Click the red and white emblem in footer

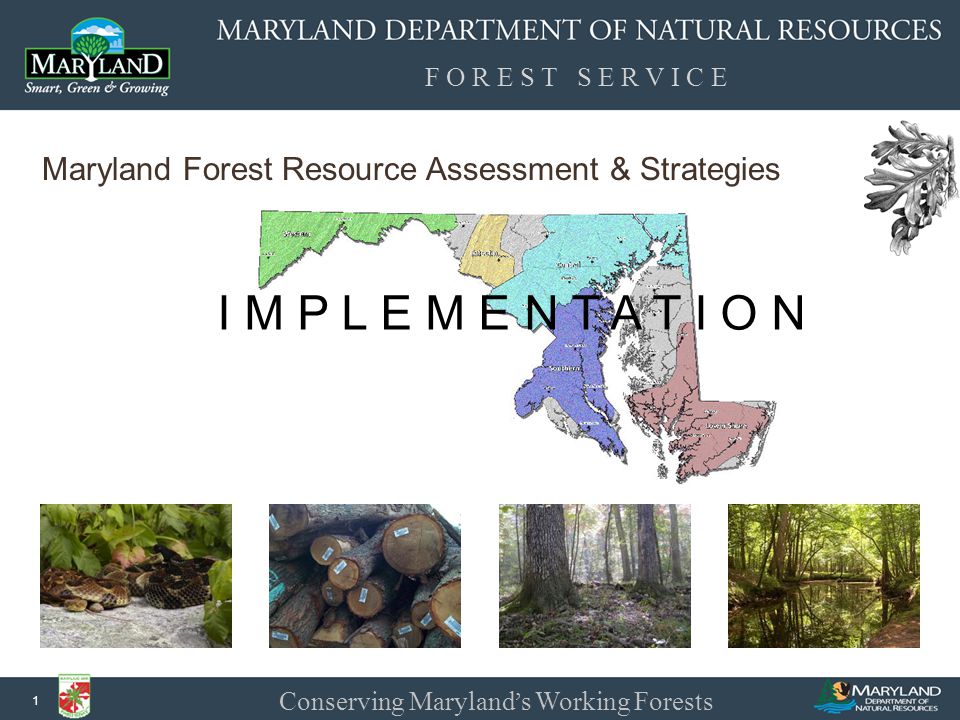pos(74,696)
